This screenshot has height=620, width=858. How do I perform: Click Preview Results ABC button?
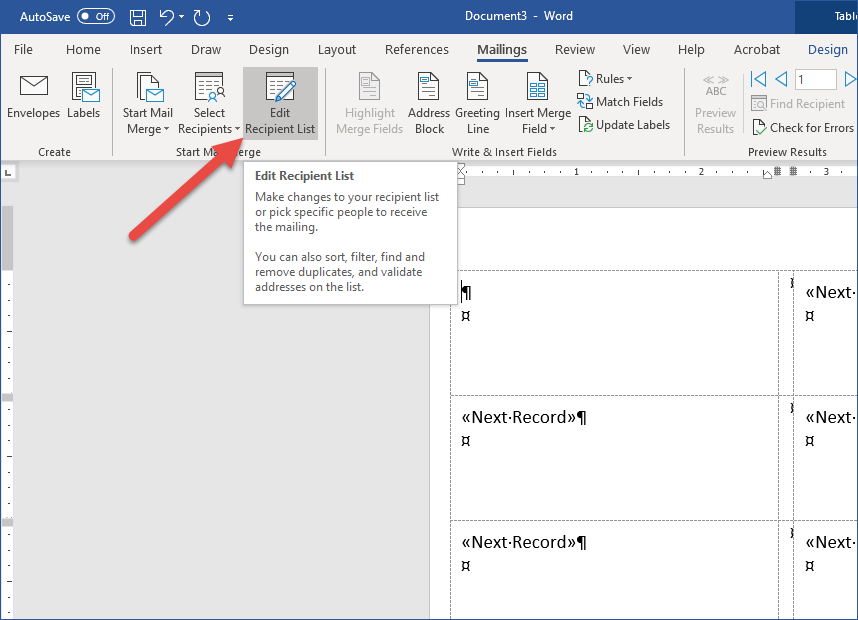pyautogui.click(x=715, y=104)
